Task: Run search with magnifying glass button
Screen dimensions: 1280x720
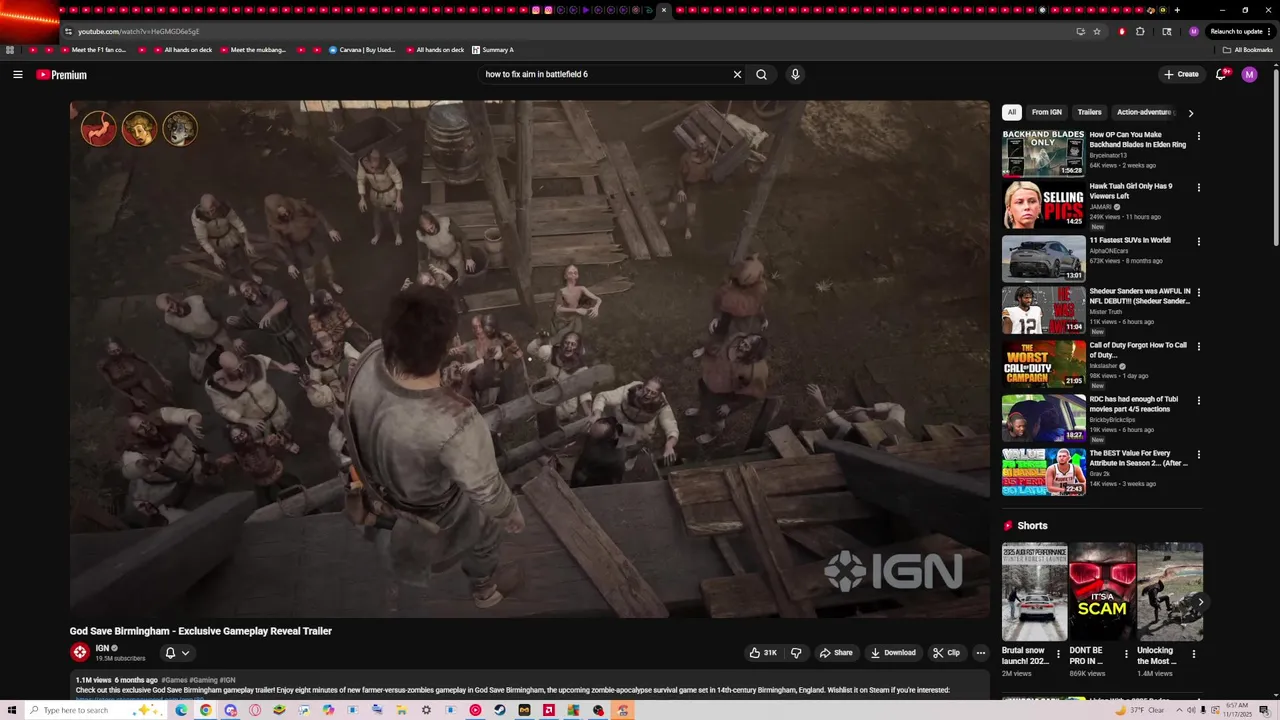Action: pyautogui.click(x=761, y=74)
